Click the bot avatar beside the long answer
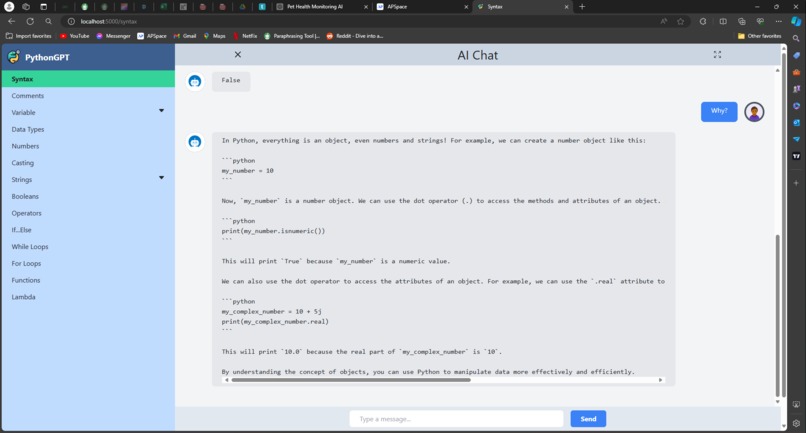806x433 pixels. [x=195, y=141]
